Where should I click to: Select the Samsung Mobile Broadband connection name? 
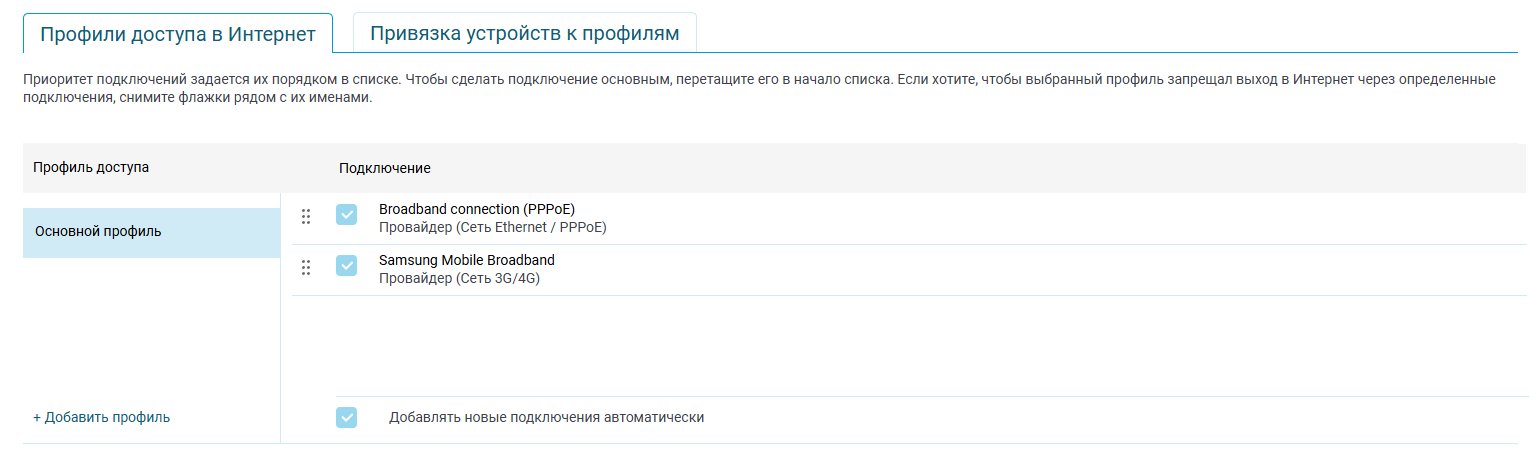pos(466,260)
